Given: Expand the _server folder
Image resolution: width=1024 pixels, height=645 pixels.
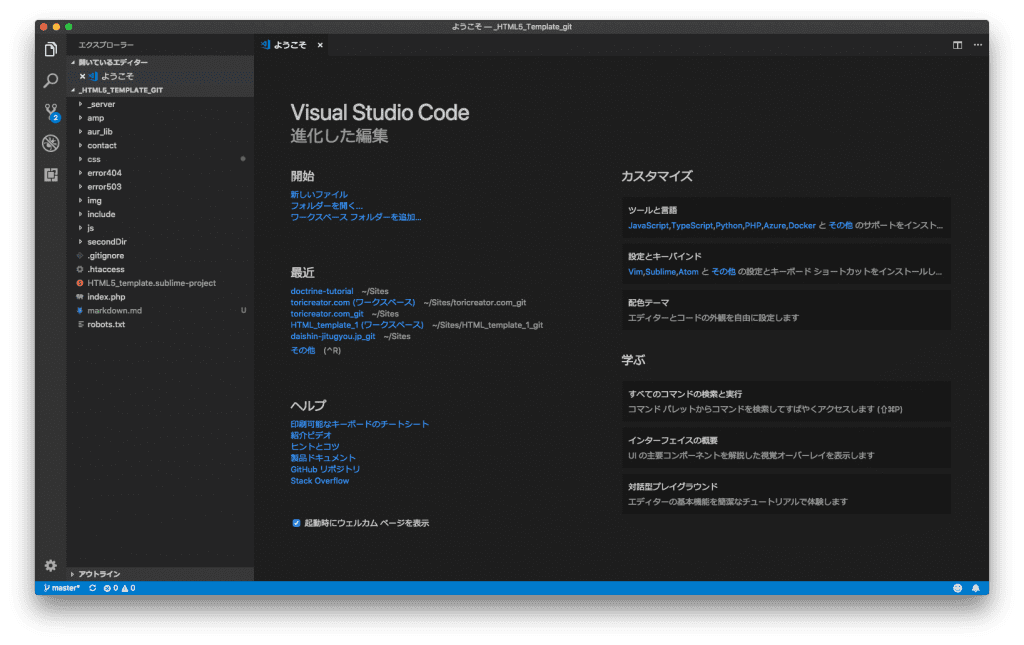Looking at the screenshot, I should 101,104.
